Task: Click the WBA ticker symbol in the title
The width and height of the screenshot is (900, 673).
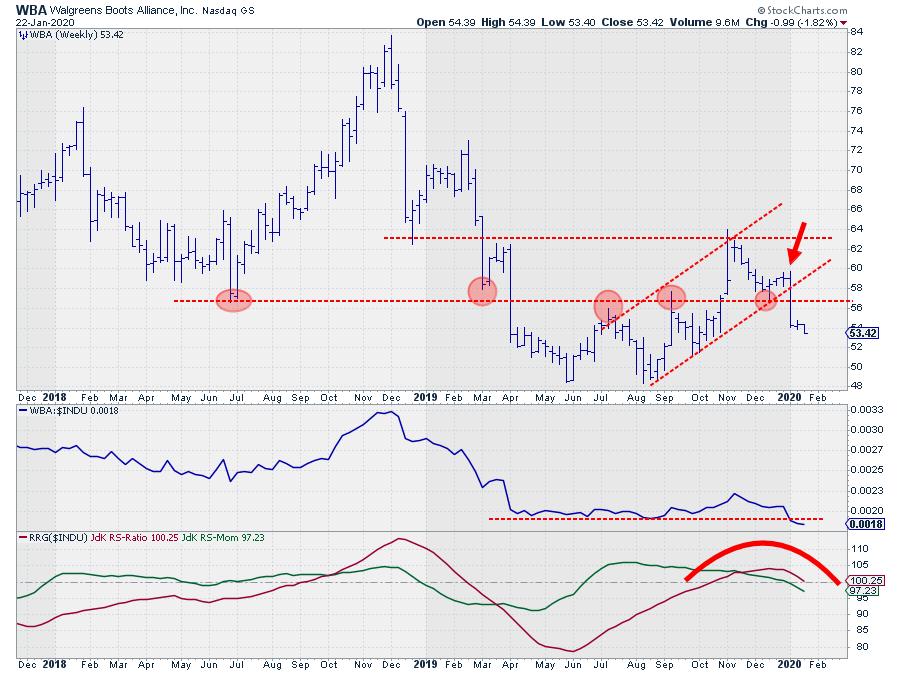Action: pyautogui.click(x=33, y=9)
